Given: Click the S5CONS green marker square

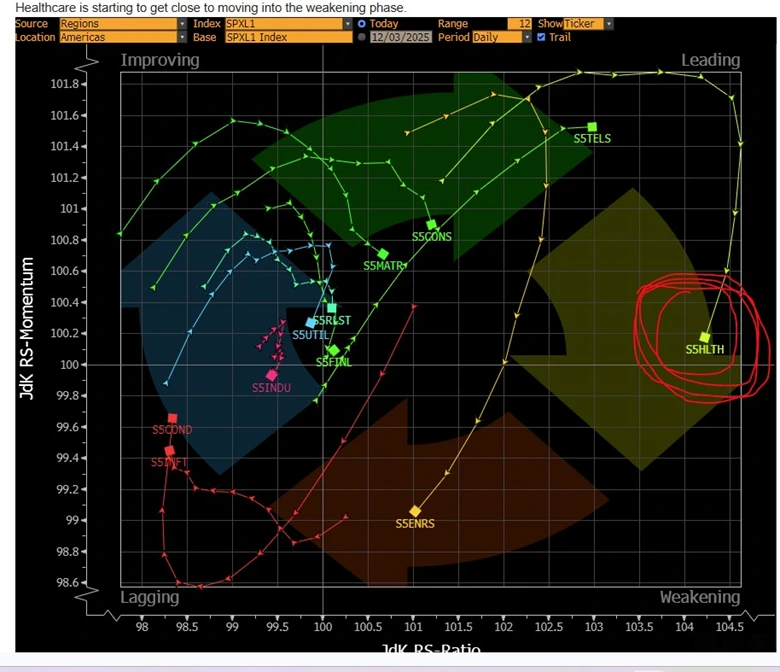Looking at the screenshot, I should pos(432,225).
